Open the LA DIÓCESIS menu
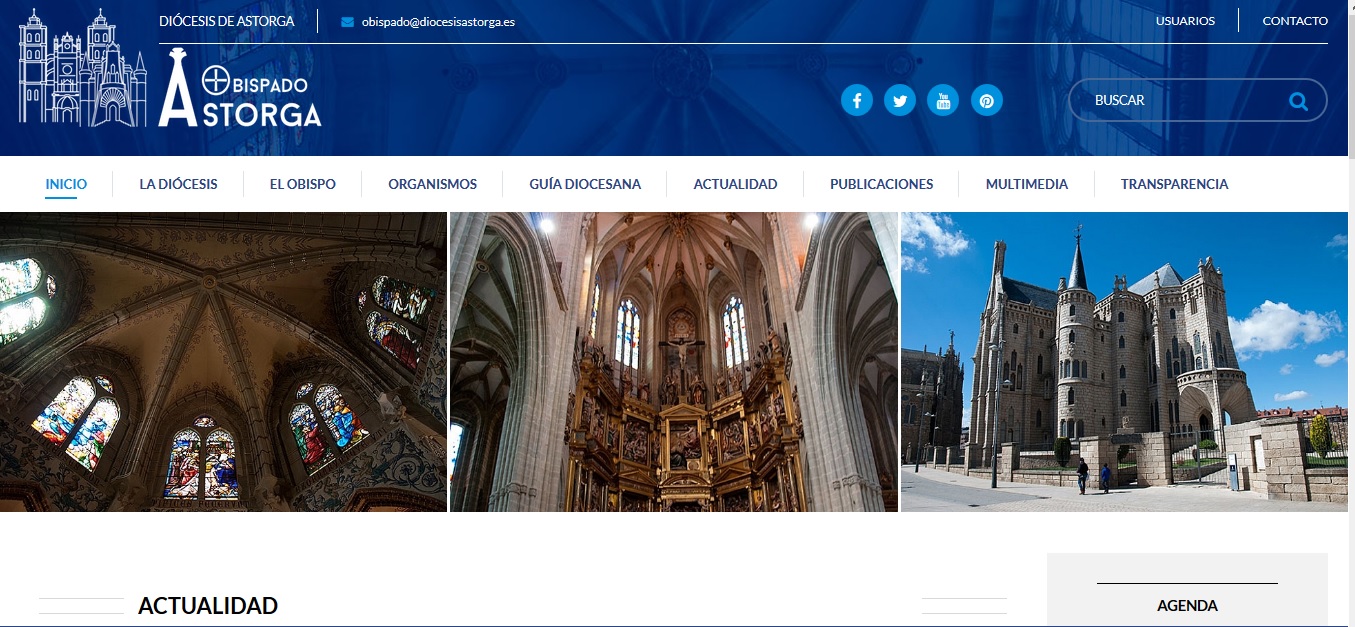1355x627 pixels. (x=178, y=184)
